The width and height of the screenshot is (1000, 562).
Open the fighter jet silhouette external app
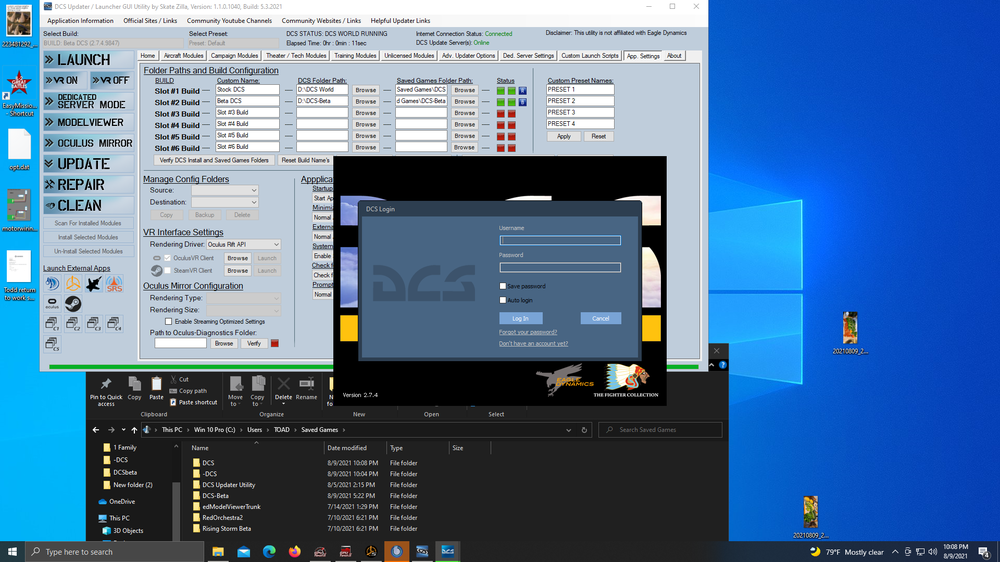[x=94, y=283]
